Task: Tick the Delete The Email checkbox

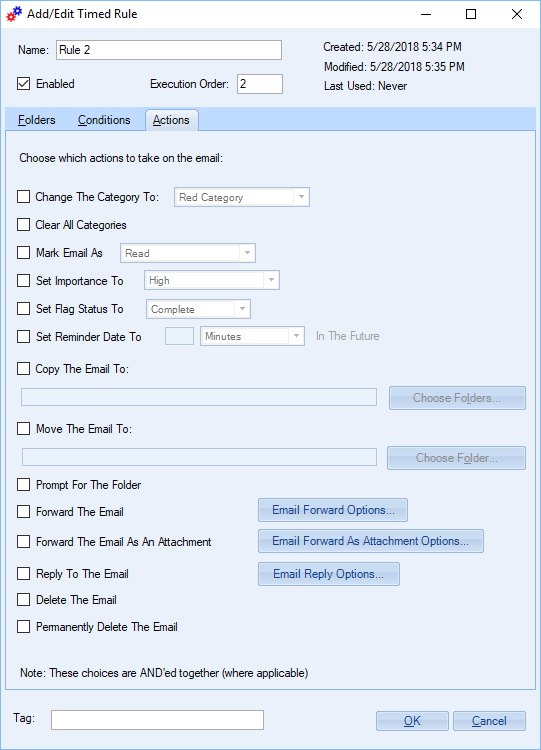Action: point(23,599)
